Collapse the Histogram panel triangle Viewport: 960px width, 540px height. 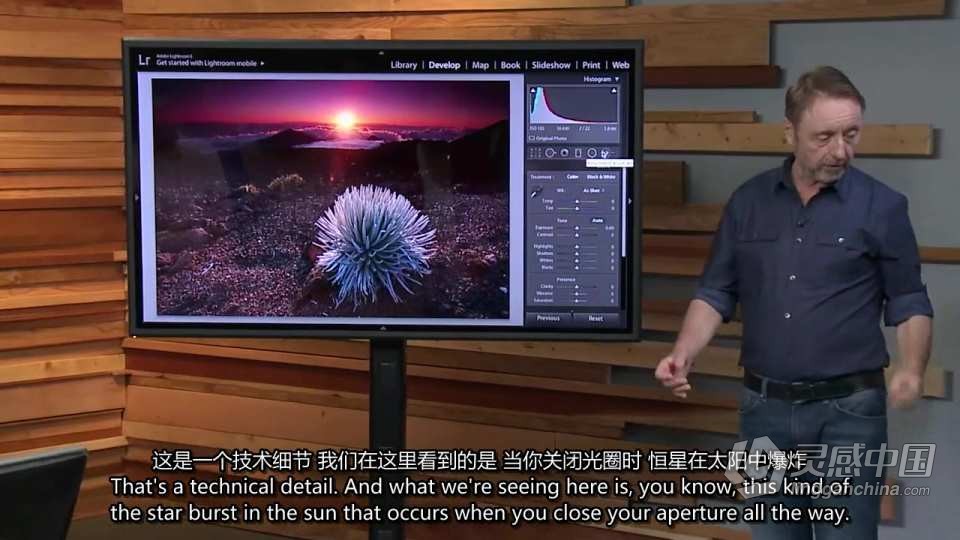(617, 79)
